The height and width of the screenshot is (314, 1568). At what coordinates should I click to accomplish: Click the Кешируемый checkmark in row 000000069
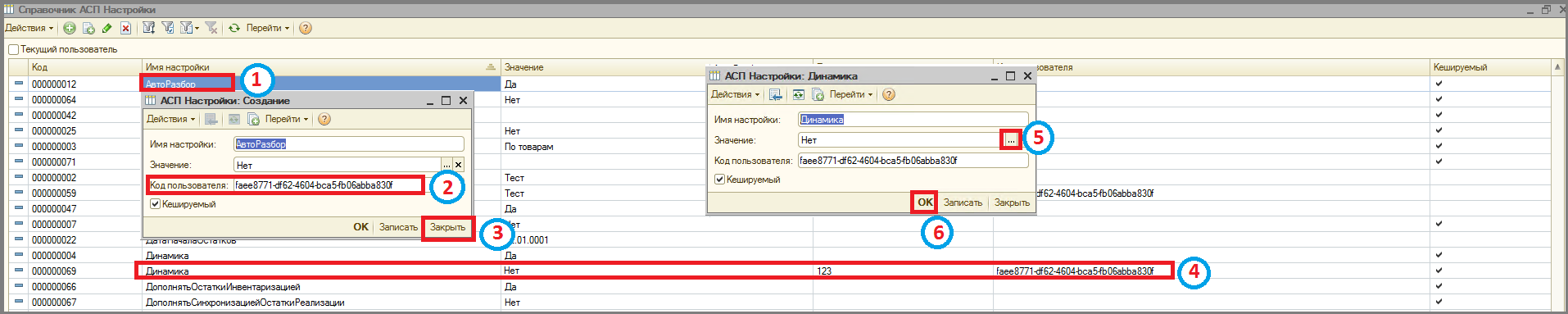(x=1439, y=271)
